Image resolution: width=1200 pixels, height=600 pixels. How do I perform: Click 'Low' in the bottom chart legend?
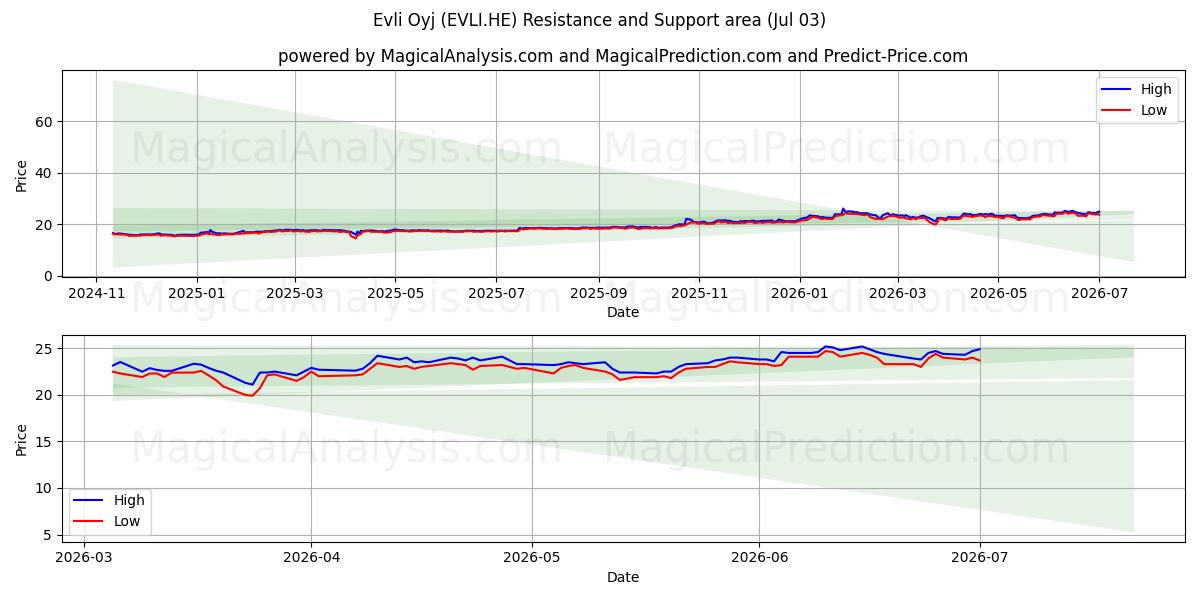tap(127, 521)
